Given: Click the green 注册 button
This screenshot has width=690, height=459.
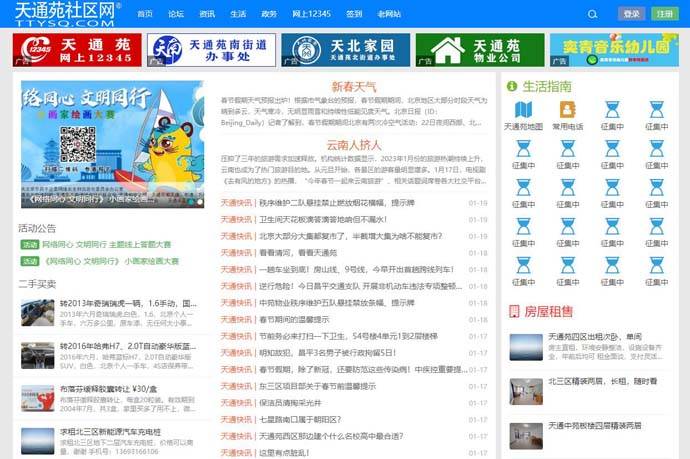Looking at the screenshot, I should 664,14.
